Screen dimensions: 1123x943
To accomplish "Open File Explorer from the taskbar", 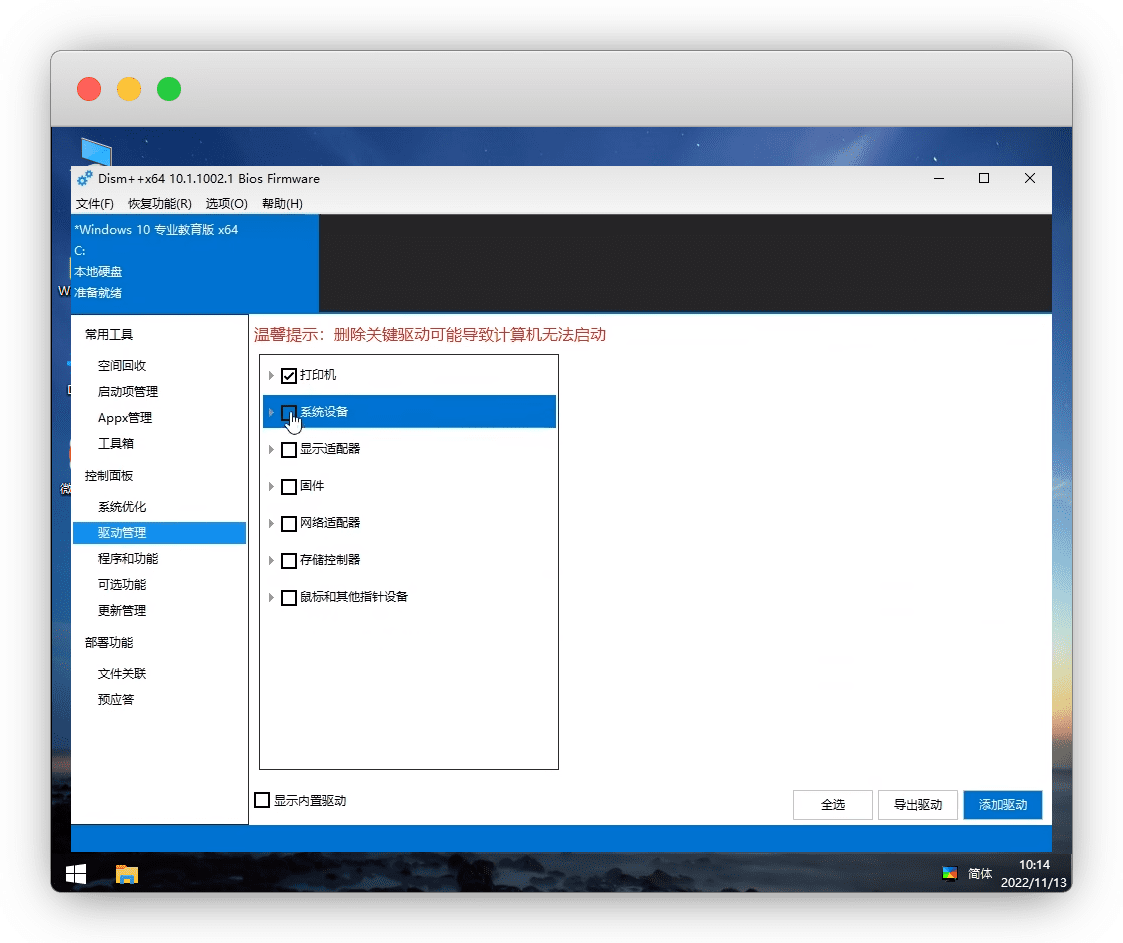I will (127, 873).
